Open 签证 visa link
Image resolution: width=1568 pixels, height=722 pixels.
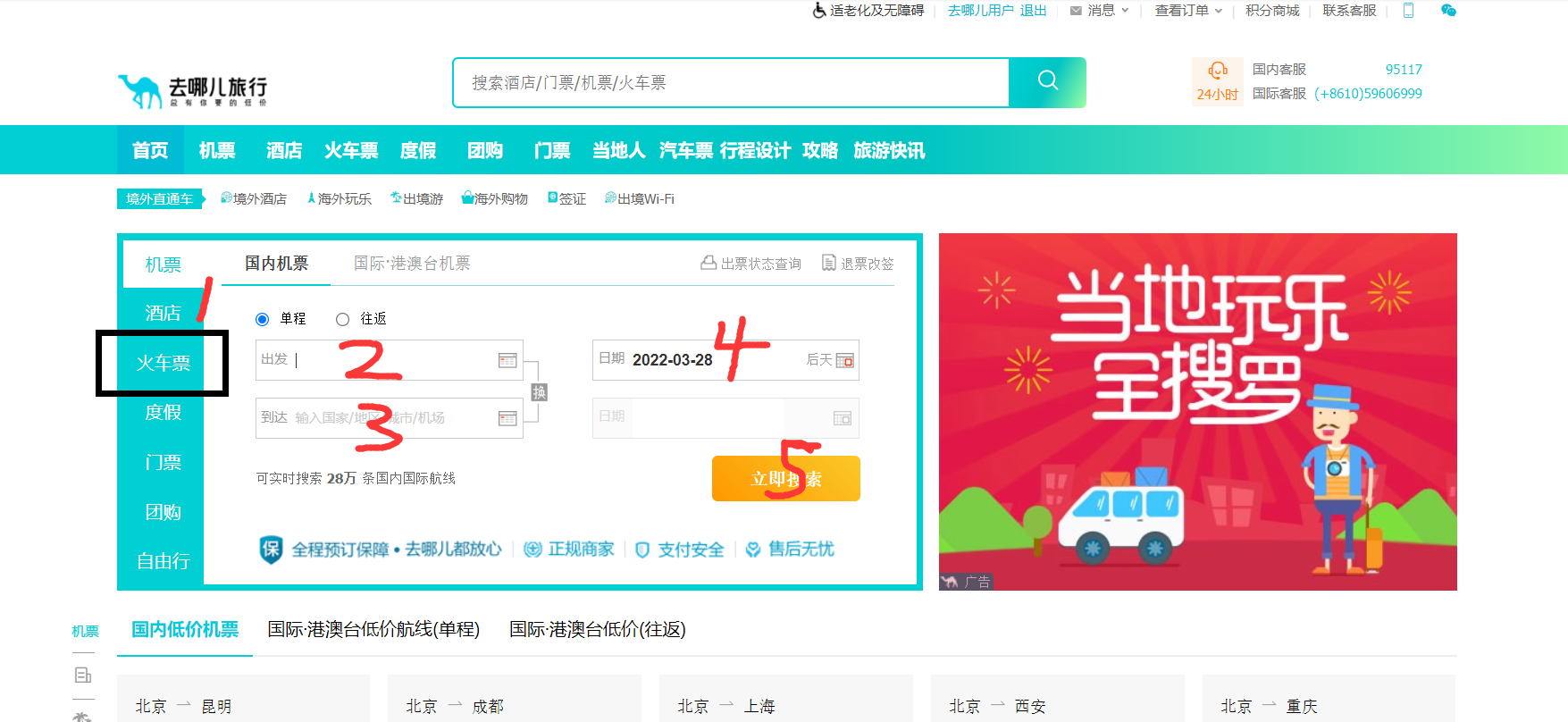click(566, 198)
